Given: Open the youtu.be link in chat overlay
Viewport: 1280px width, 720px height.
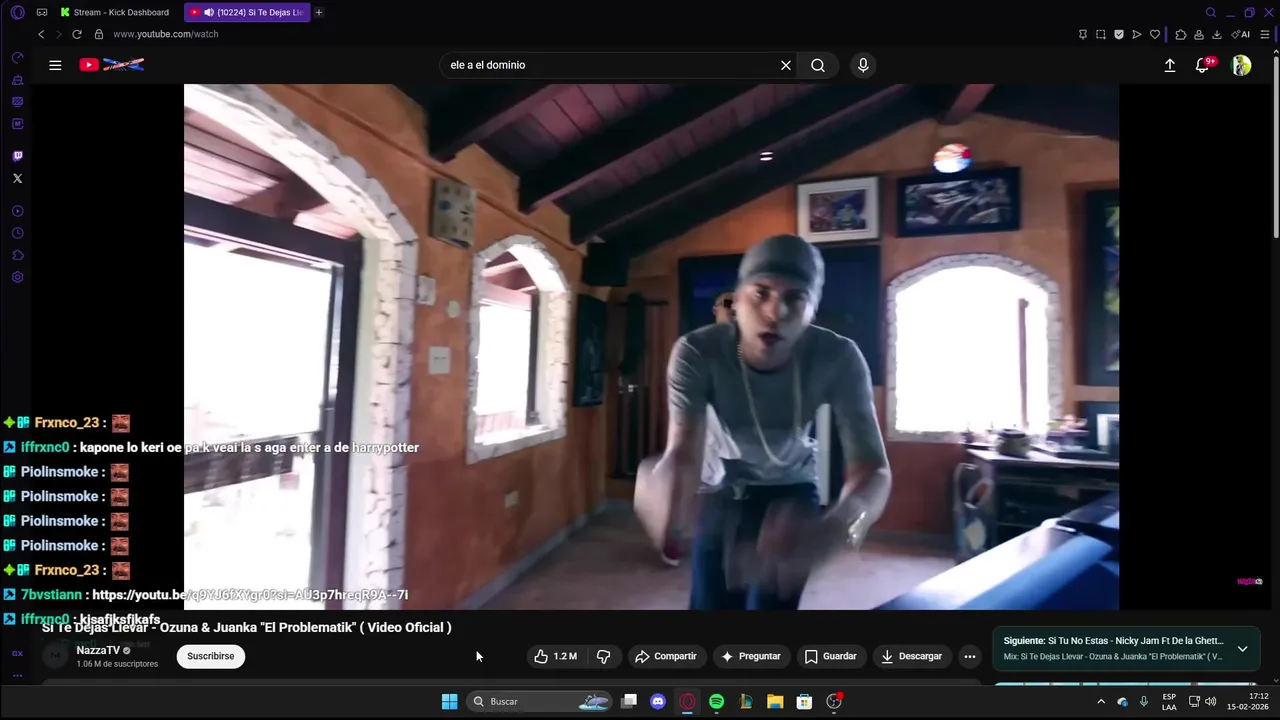Looking at the screenshot, I should (250, 595).
